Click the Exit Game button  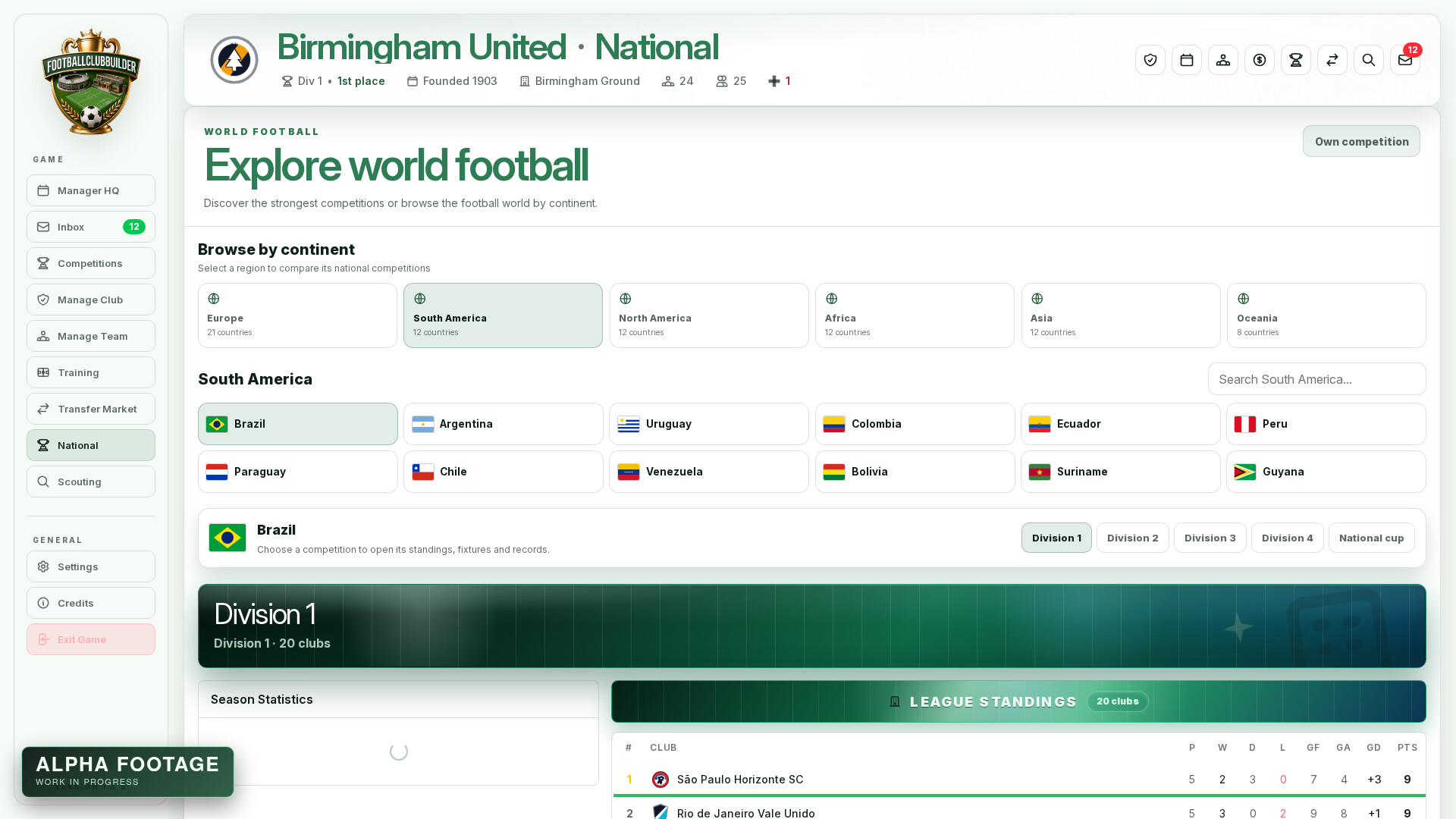tap(91, 639)
